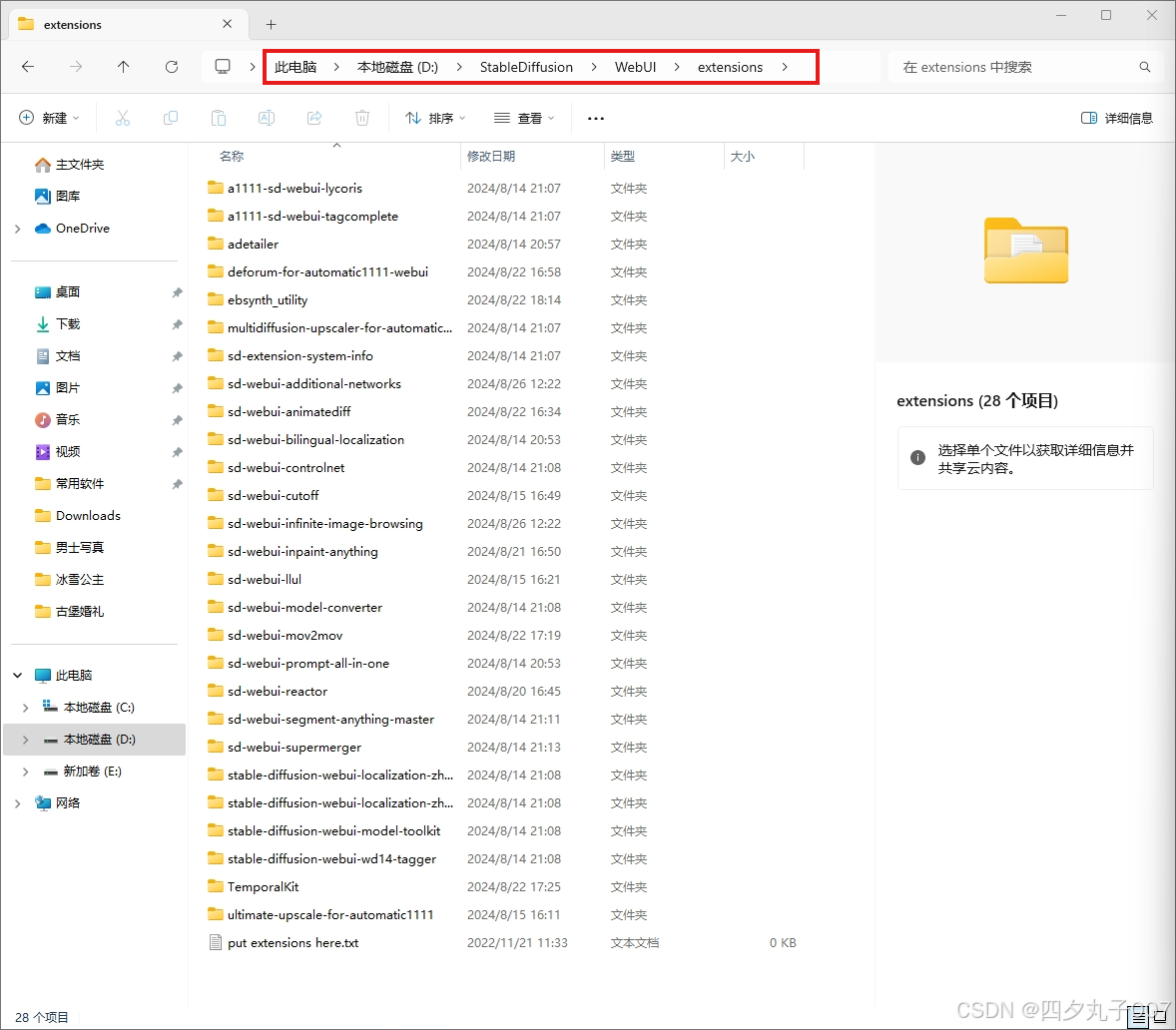Screen dimensions: 1176x1030
Task: Expand the 本地磁盘 (C:) tree node
Action: coord(26,708)
